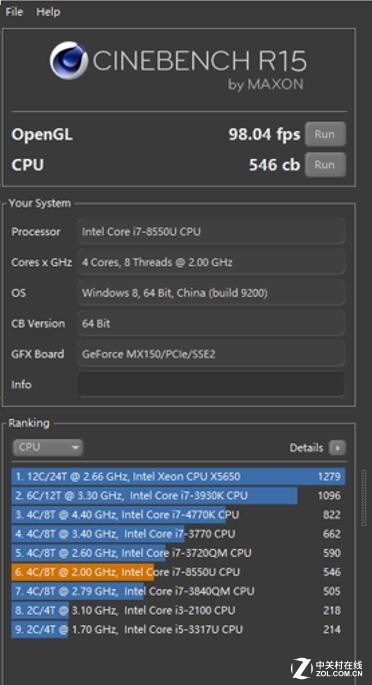Image resolution: width=372 pixels, height=685 pixels.
Task: Click the ranking list scrollbar
Action: 363,498
